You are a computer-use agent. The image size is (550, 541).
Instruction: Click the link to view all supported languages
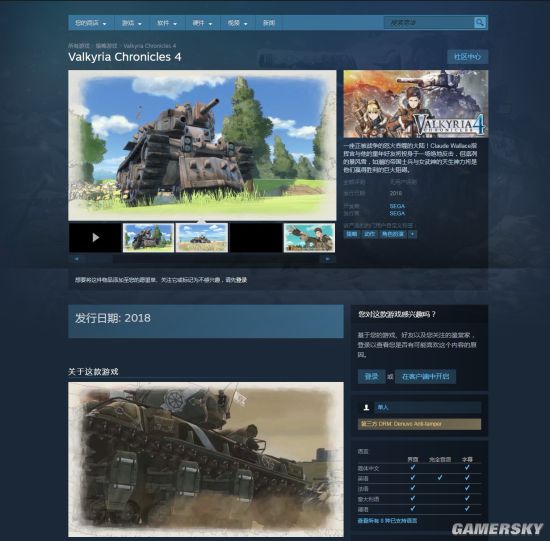tap(387, 521)
